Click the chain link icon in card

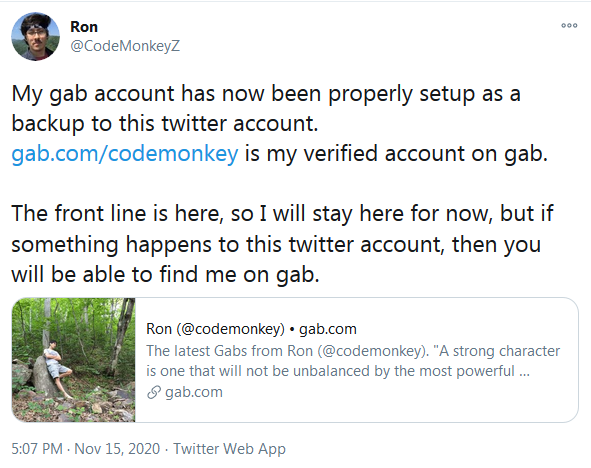click(154, 392)
